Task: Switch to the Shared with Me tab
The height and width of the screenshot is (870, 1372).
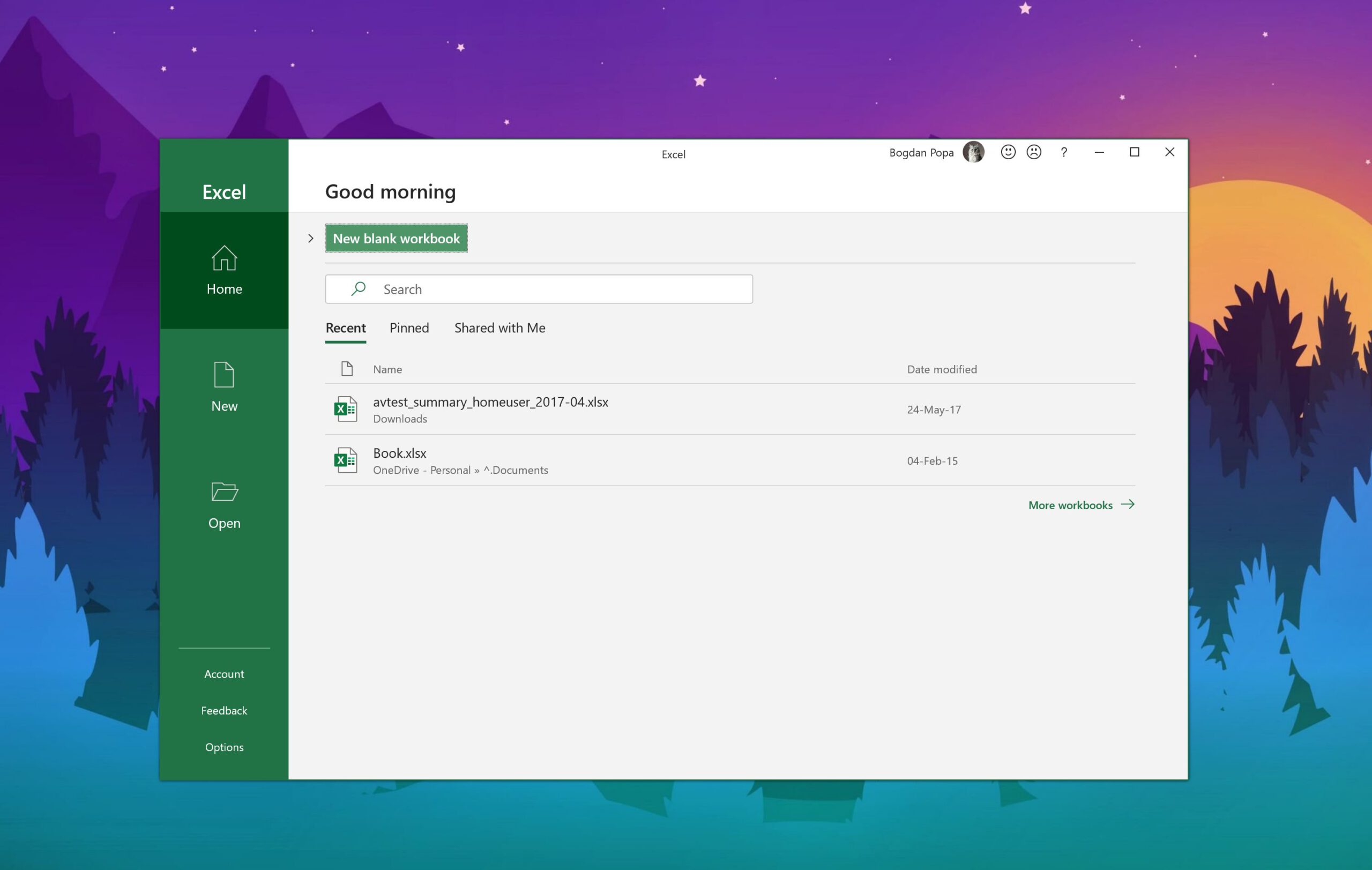Action: point(499,328)
